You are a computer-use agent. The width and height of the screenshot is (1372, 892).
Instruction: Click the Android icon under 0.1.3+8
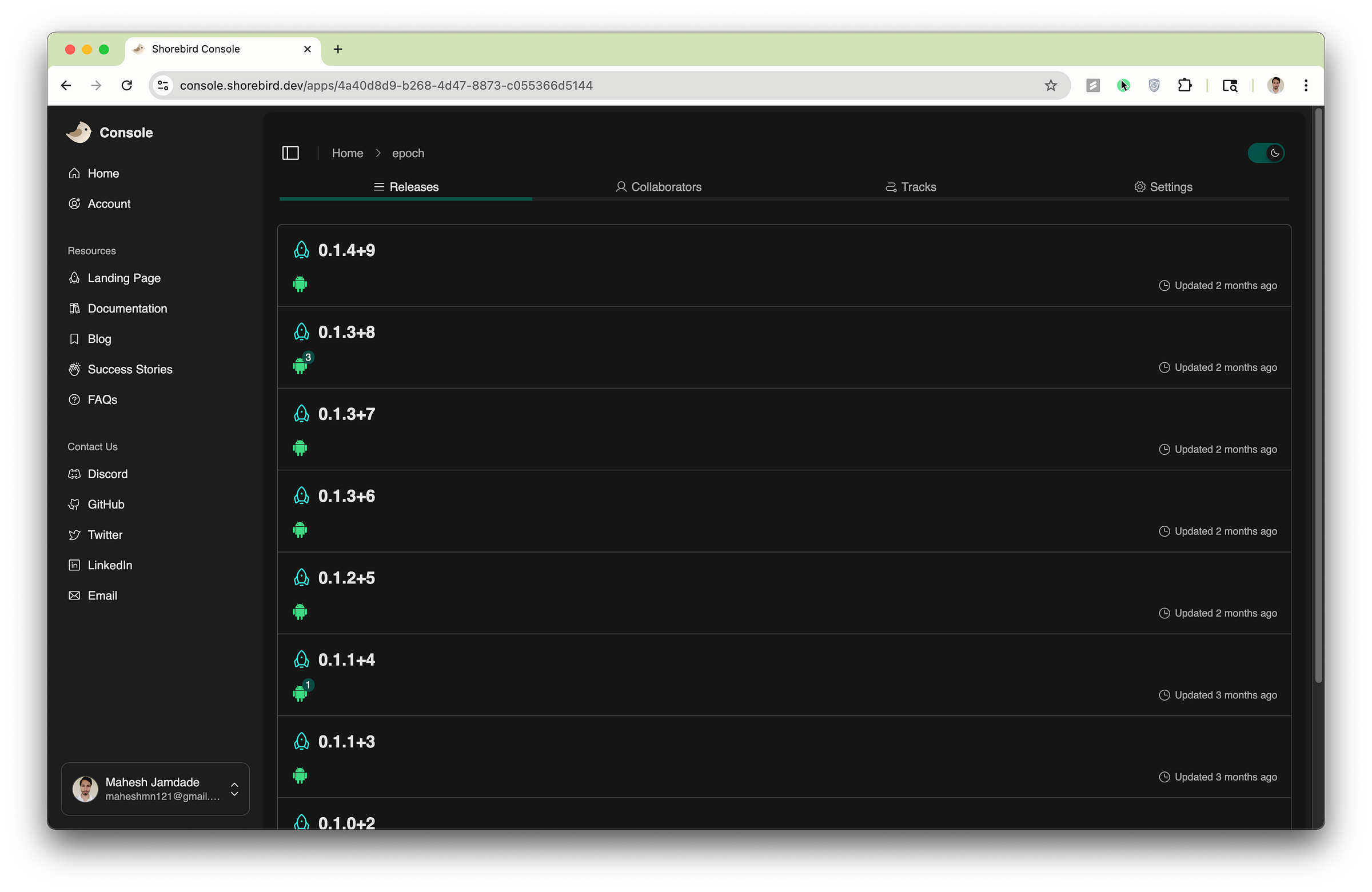300,366
